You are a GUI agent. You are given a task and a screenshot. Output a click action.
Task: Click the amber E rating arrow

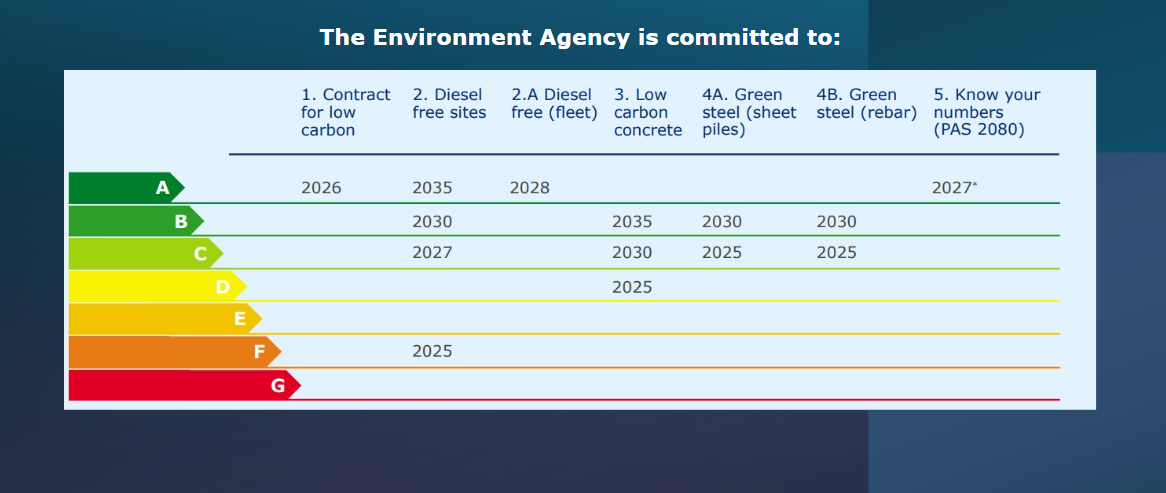165,319
